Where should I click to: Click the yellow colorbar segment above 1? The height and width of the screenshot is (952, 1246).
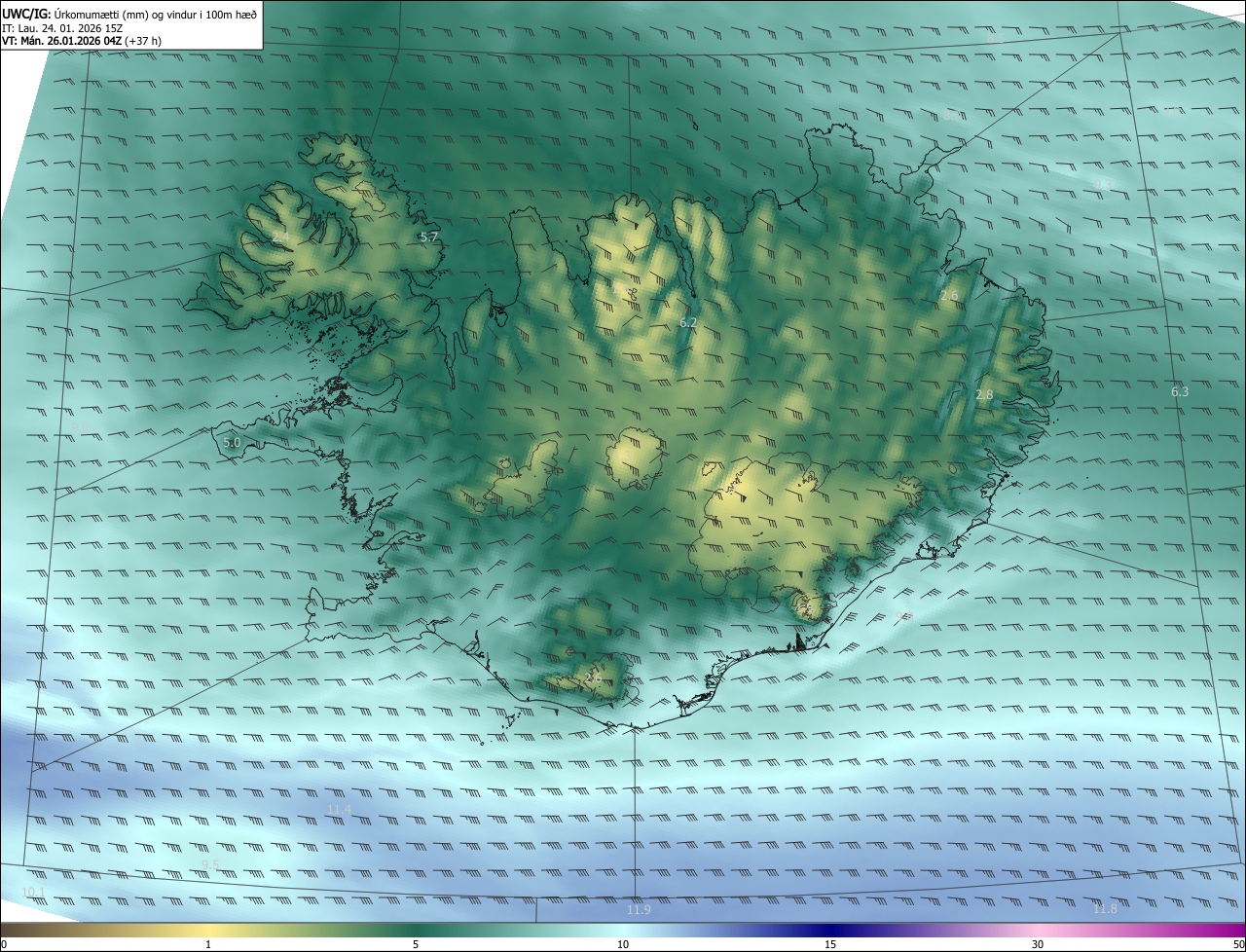tap(208, 930)
